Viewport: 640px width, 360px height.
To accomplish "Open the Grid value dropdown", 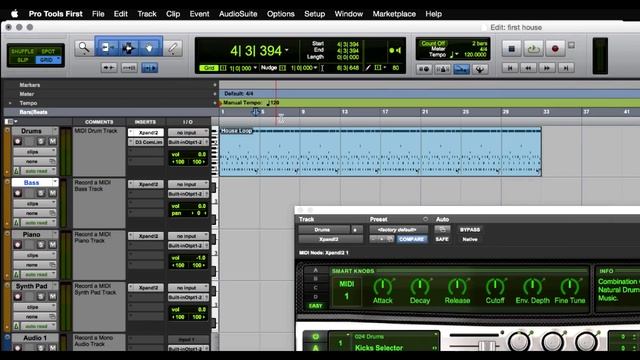I will pyautogui.click(x=255, y=68).
